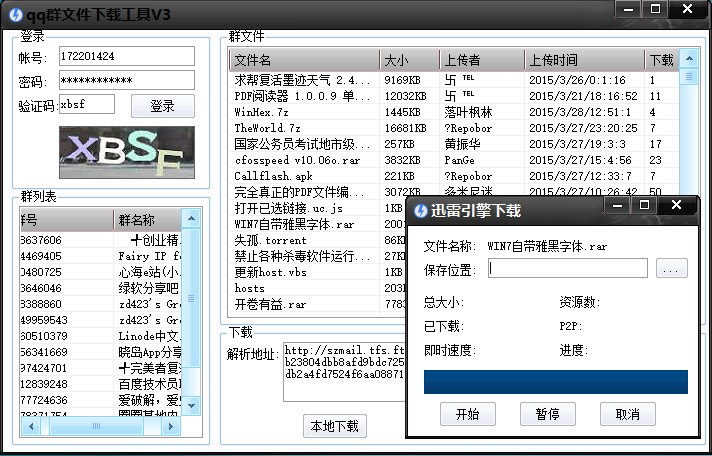This screenshot has height=456, width=712.
Task: Select group Fairy IP in group list
Action: coord(101,256)
